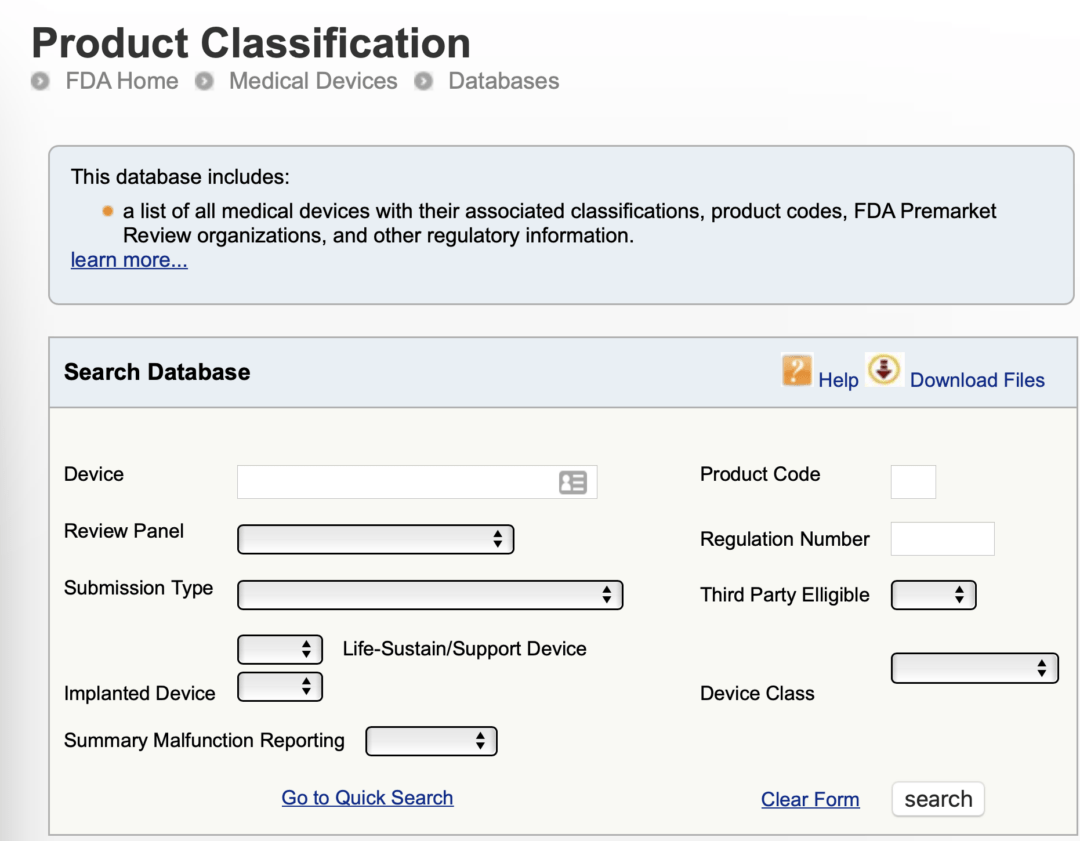
Task: Click the search button
Action: [x=937, y=798]
